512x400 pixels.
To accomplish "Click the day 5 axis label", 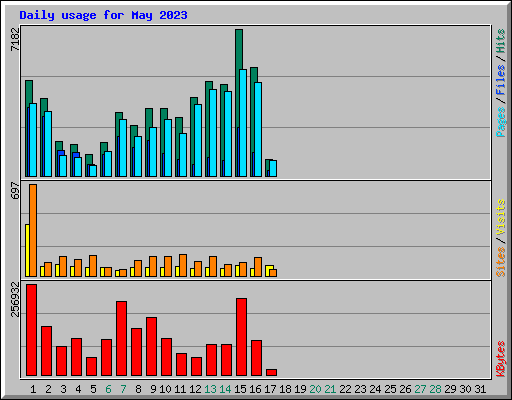I will 93,389.
